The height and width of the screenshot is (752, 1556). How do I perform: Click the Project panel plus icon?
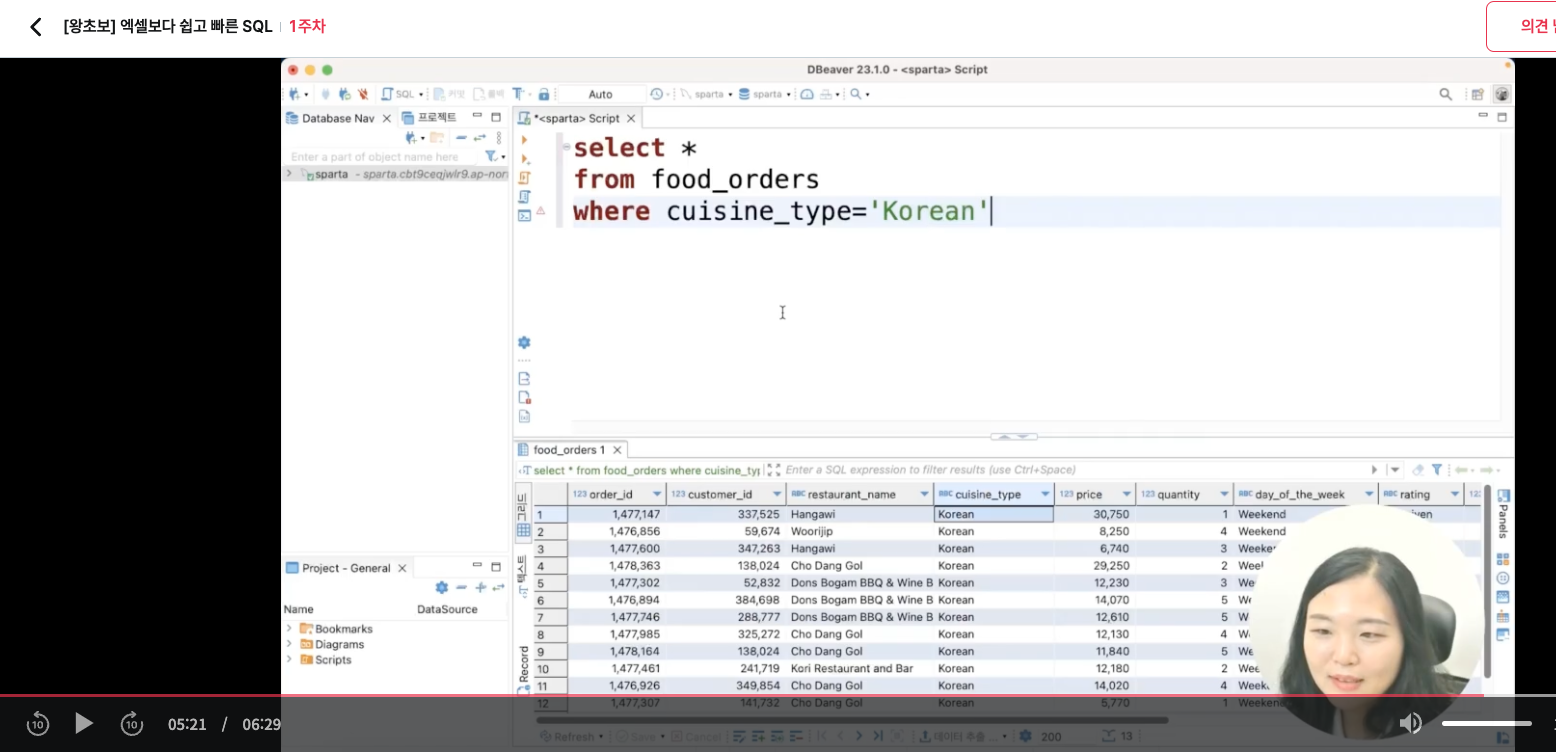click(480, 588)
